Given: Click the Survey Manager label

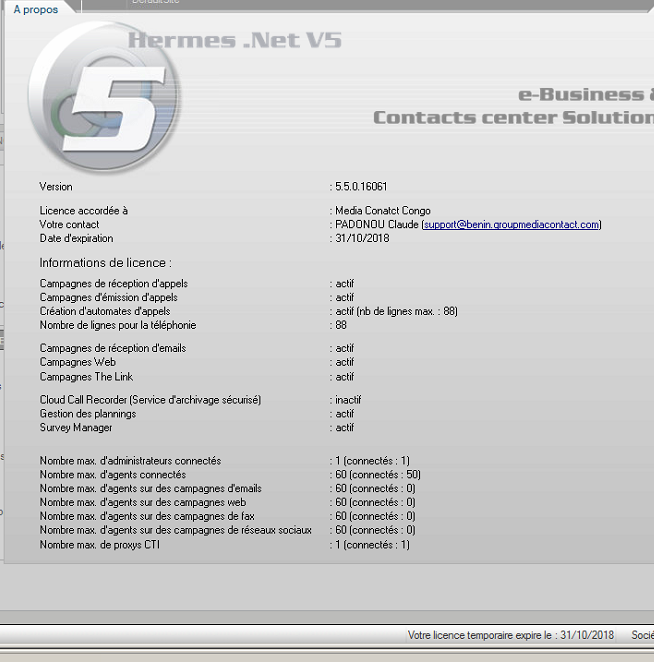Looking at the screenshot, I should click(x=76, y=428).
